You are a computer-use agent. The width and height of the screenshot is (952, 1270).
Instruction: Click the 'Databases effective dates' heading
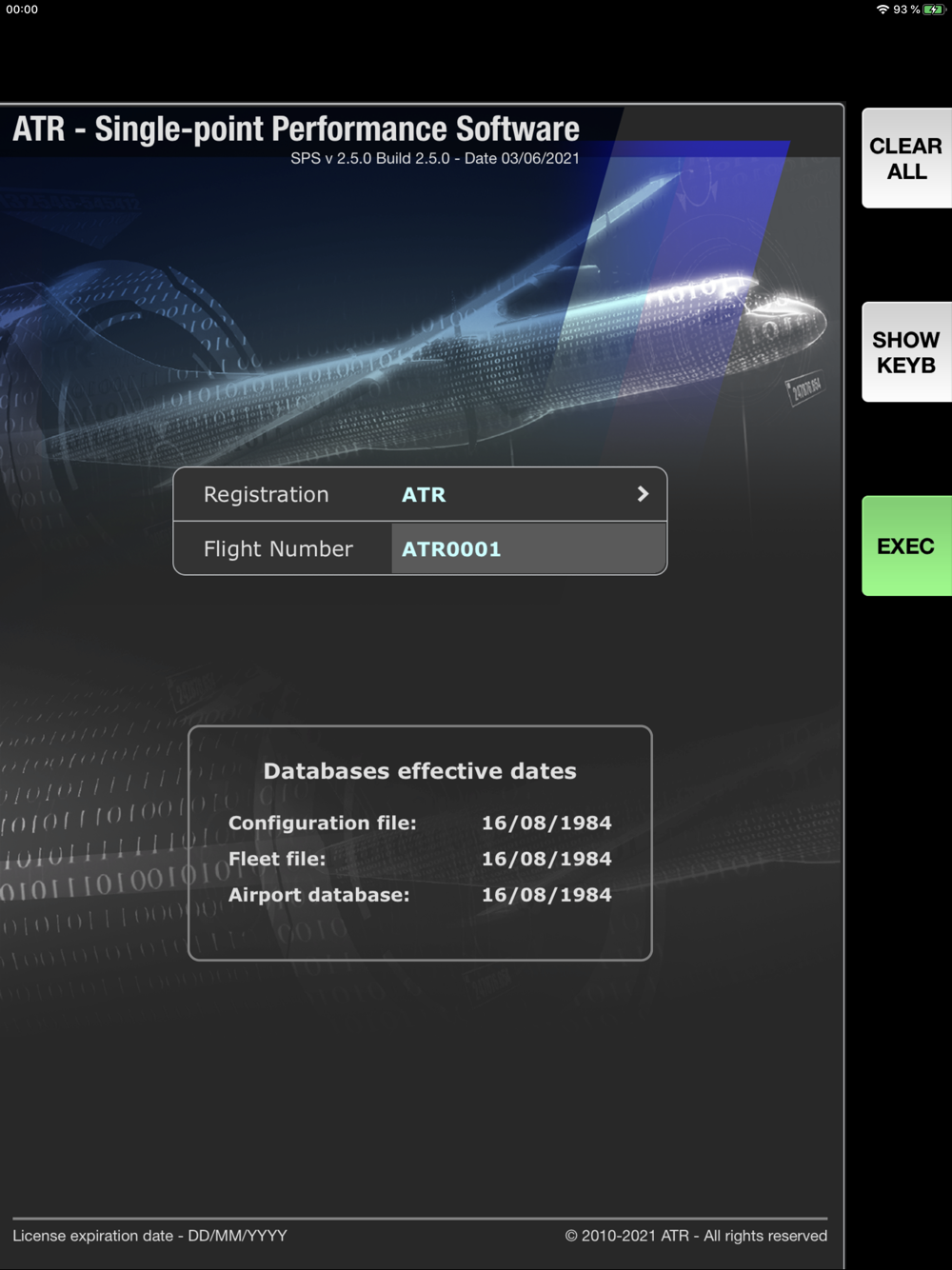pos(420,771)
